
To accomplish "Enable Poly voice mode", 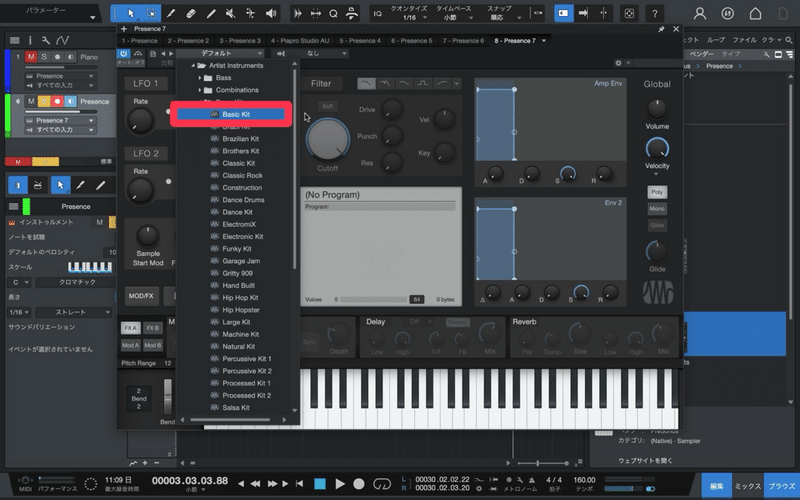I will [657, 192].
